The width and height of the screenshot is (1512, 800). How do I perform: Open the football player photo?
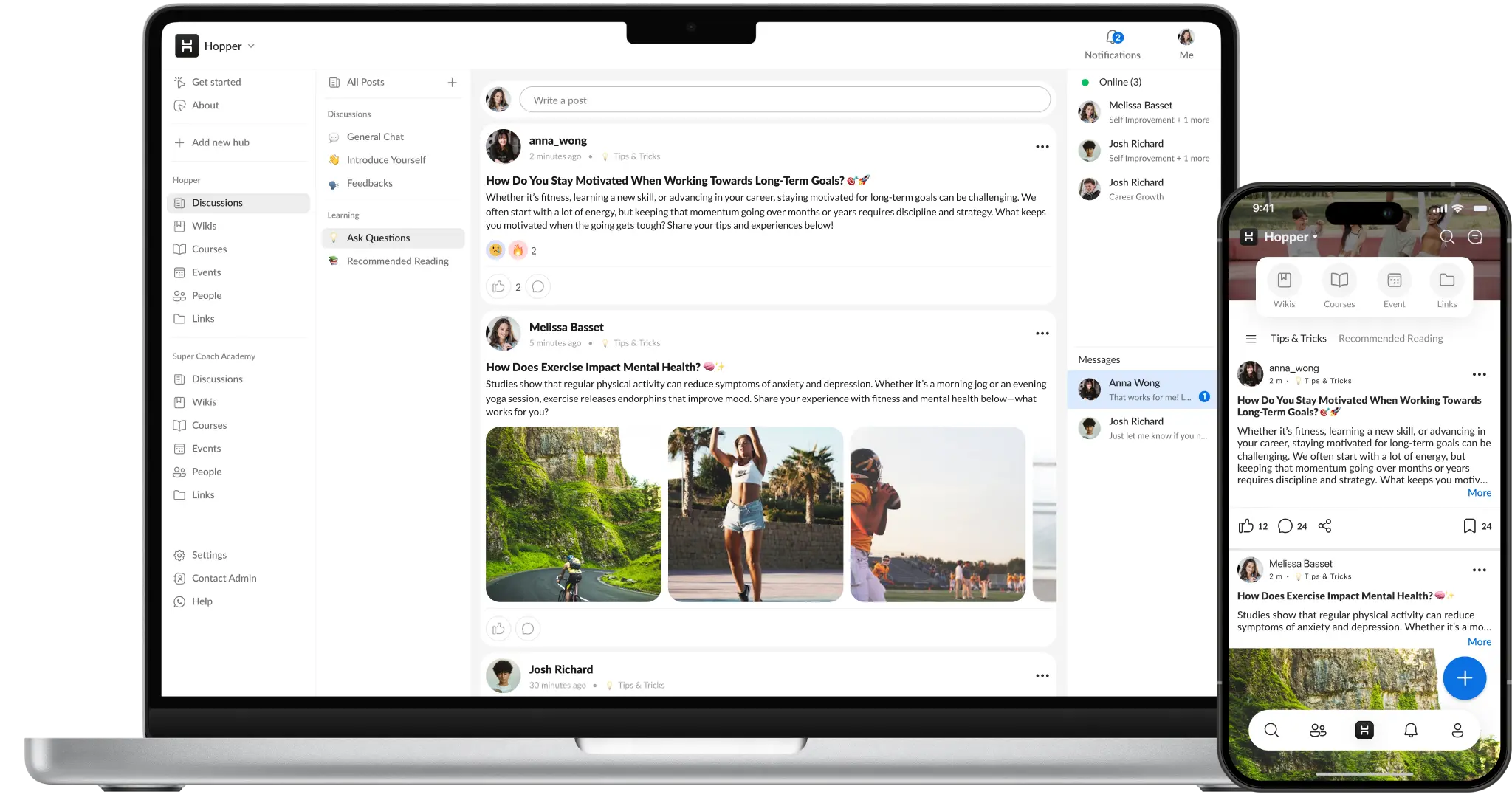click(x=938, y=514)
